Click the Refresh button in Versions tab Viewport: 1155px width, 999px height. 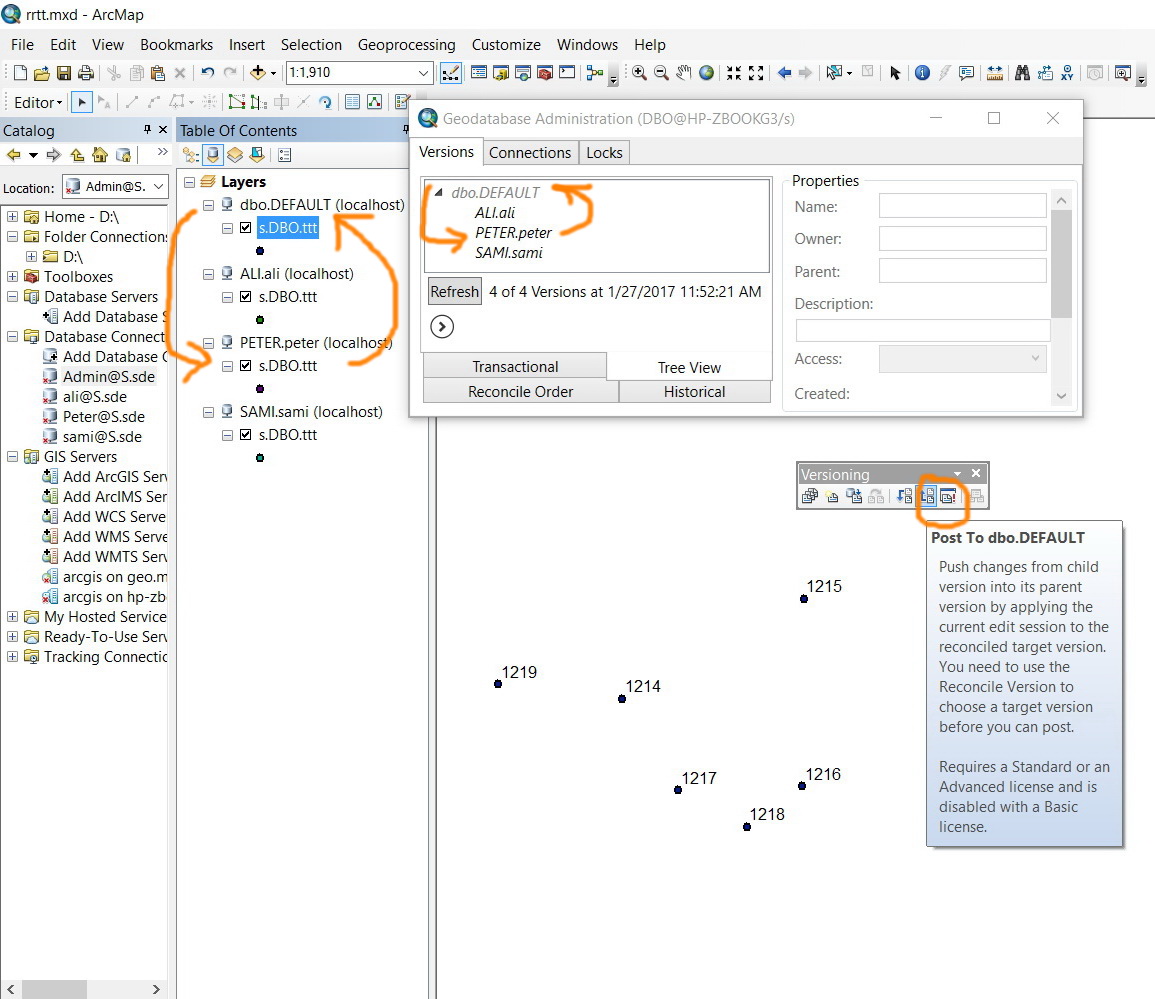(x=454, y=292)
